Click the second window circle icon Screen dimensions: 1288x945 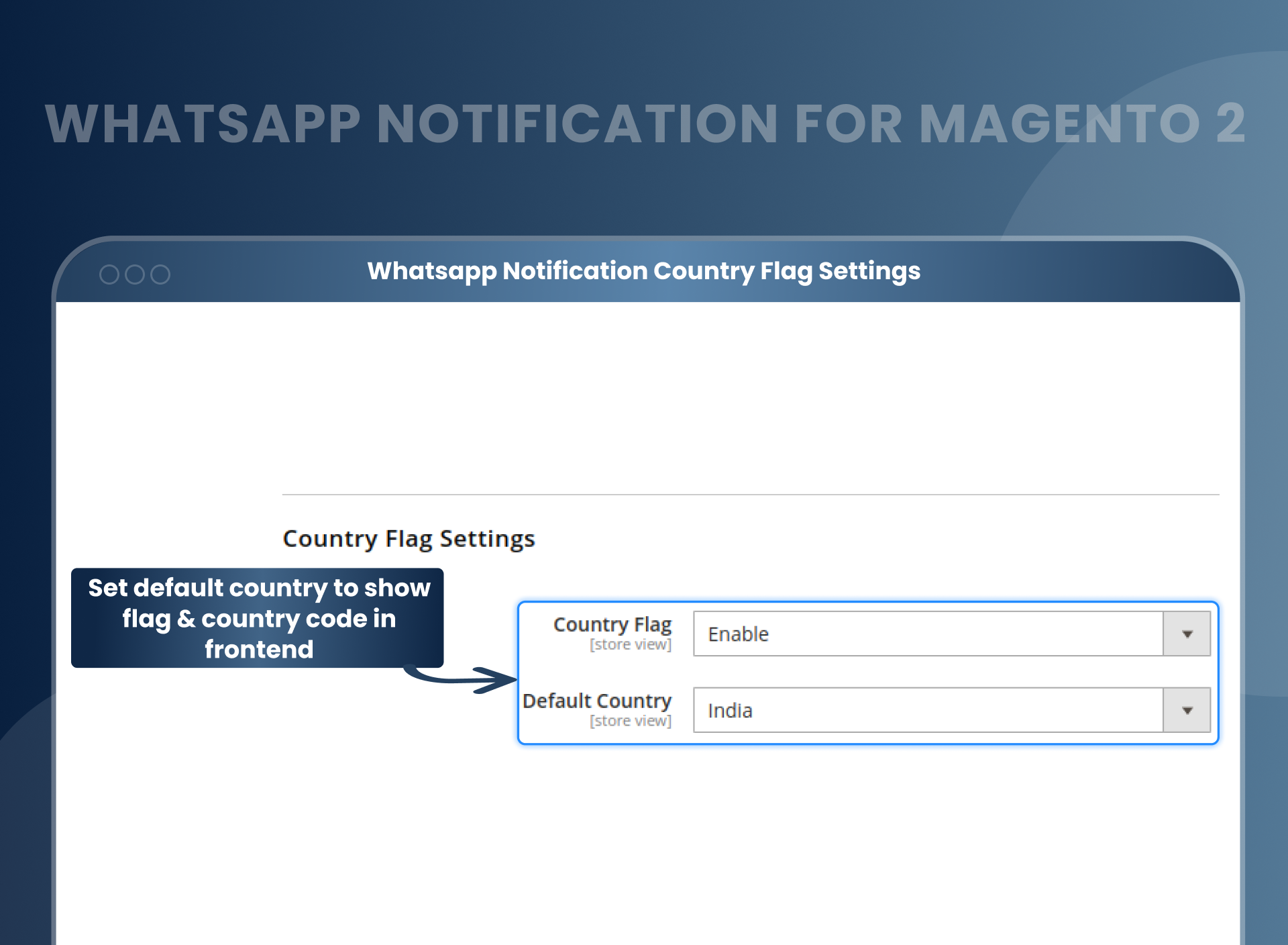pyautogui.click(x=135, y=275)
